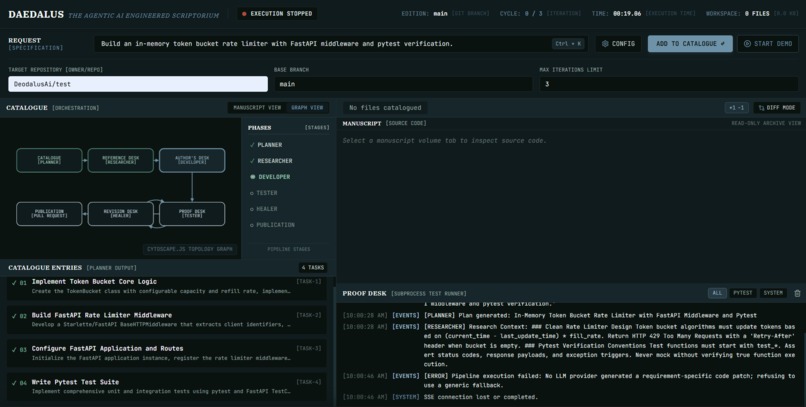Start the demo with START DEMO
Screen dimensions: 806x407
point(768,44)
